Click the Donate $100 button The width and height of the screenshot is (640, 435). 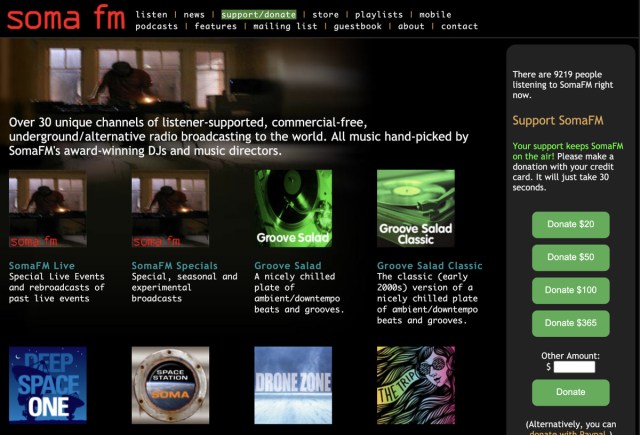(571, 290)
